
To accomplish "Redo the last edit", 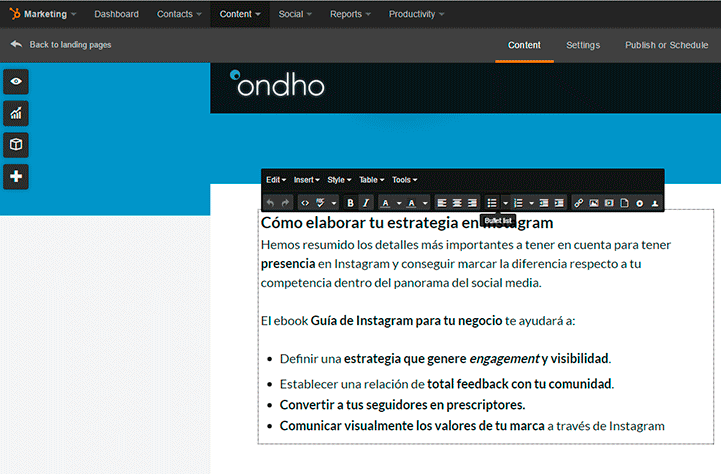I will [x=286, y=203].
